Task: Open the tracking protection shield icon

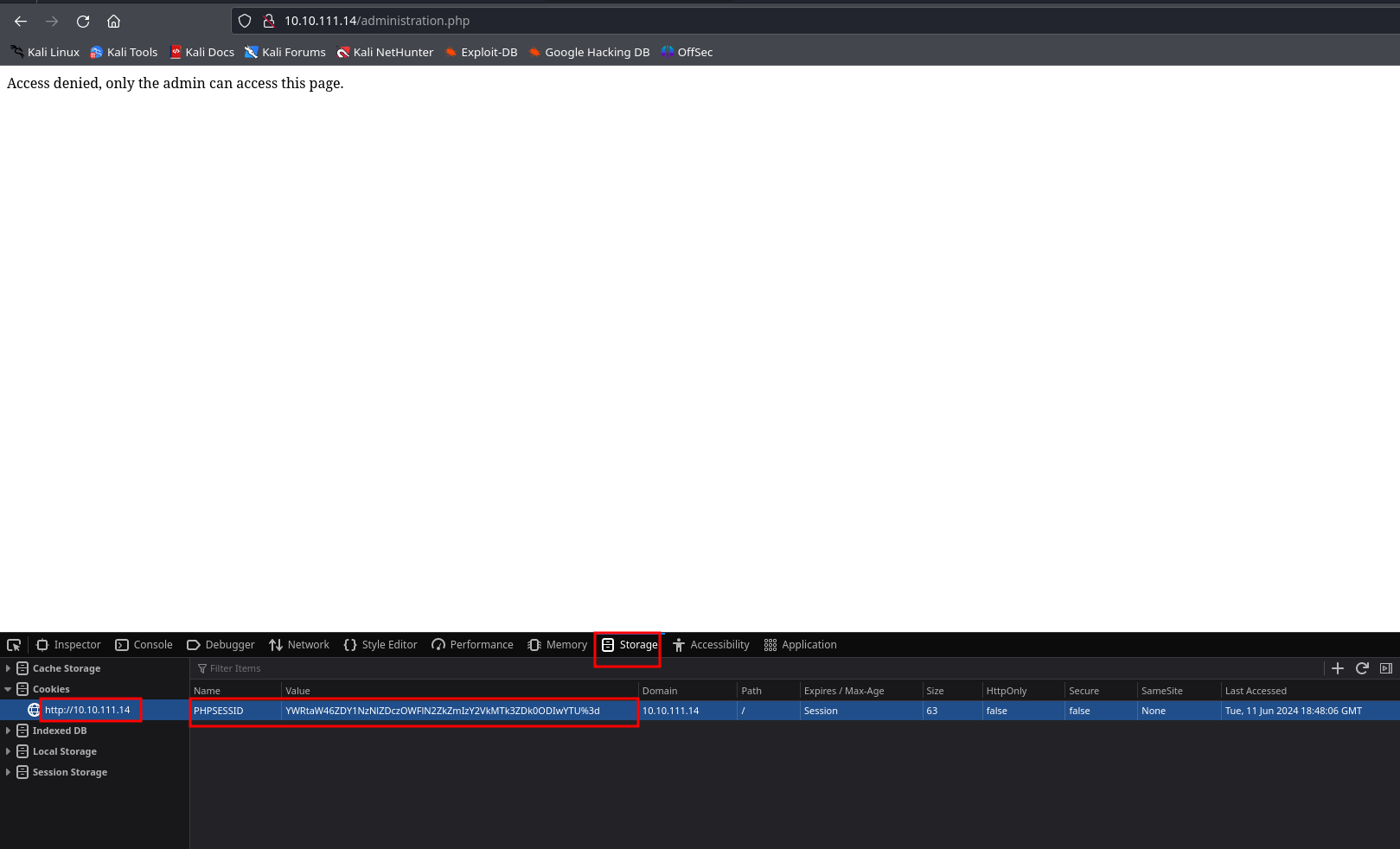Action: [245, 21]
